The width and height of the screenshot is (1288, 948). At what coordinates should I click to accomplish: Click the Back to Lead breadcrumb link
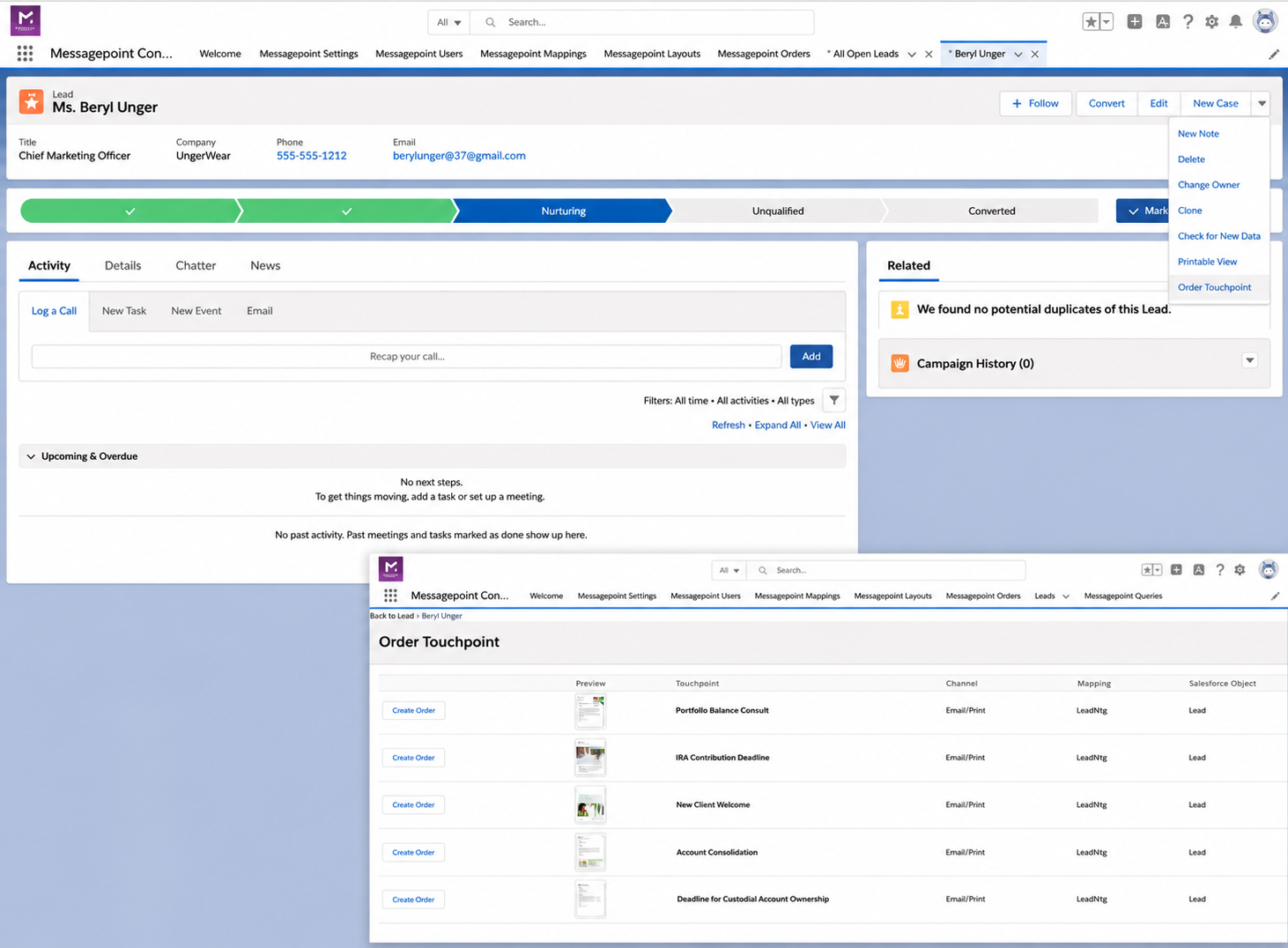[391, 616]
